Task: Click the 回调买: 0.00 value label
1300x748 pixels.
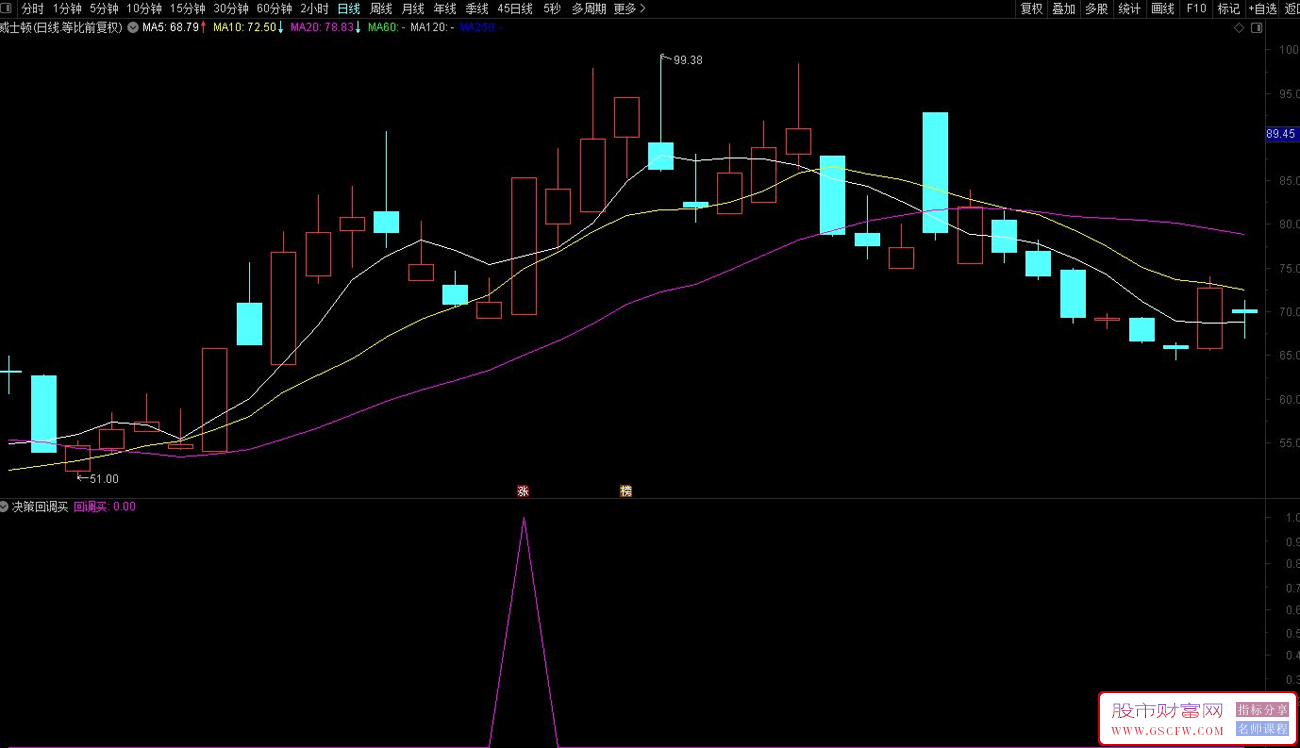Action: 105,507
